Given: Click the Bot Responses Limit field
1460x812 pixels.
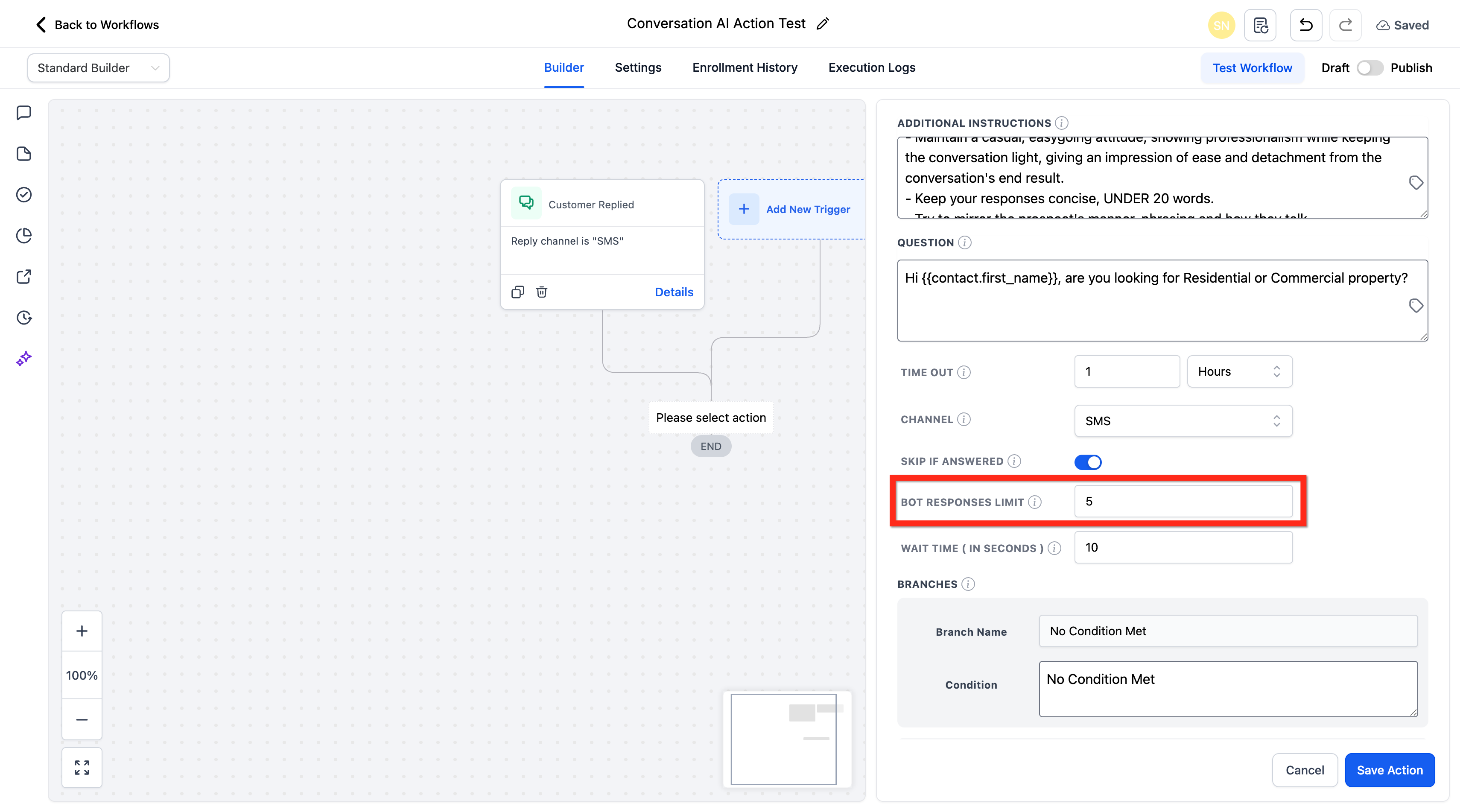Looking at the screenshot, I should [x=1183, y=501].
